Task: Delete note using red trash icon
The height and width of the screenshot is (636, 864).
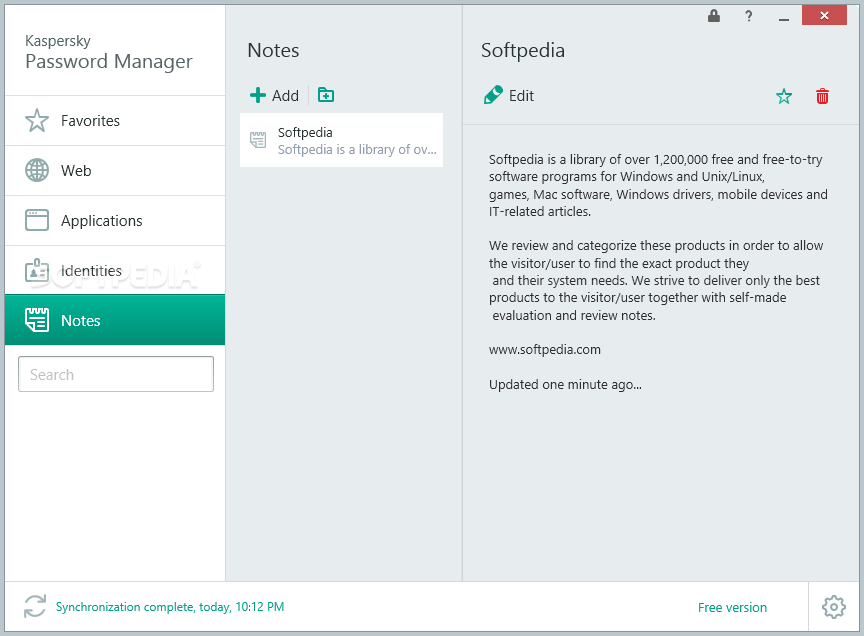Action: coord(822,96)
